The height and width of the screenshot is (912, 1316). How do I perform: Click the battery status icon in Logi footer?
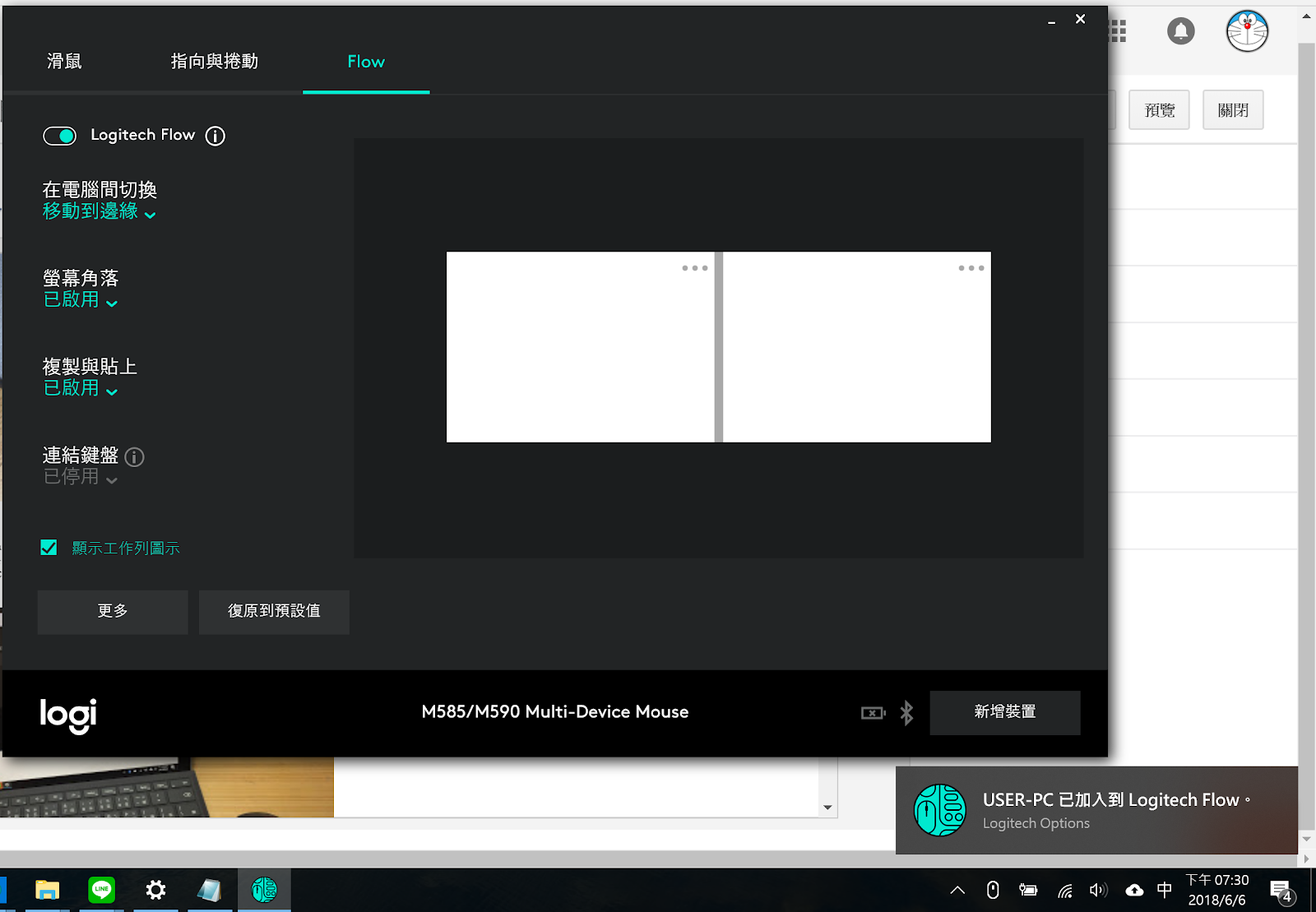tap(873, 713)
